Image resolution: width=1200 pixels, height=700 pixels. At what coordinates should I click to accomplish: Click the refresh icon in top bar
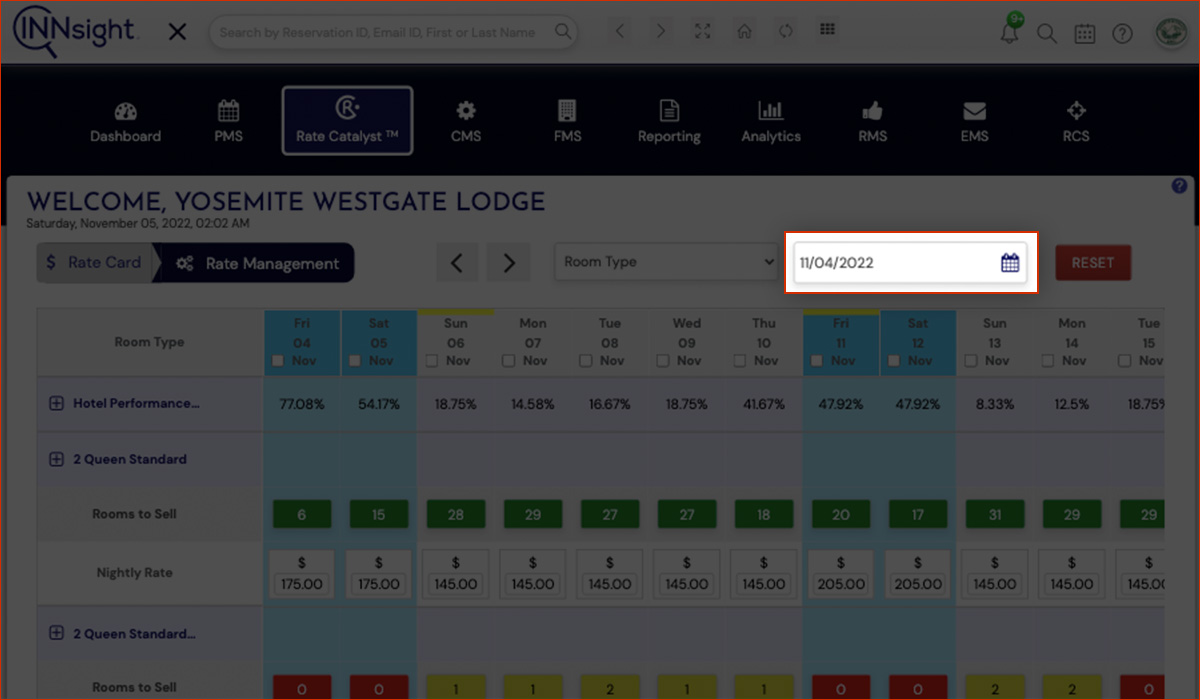pyautogui.click(x=785, y=31)
